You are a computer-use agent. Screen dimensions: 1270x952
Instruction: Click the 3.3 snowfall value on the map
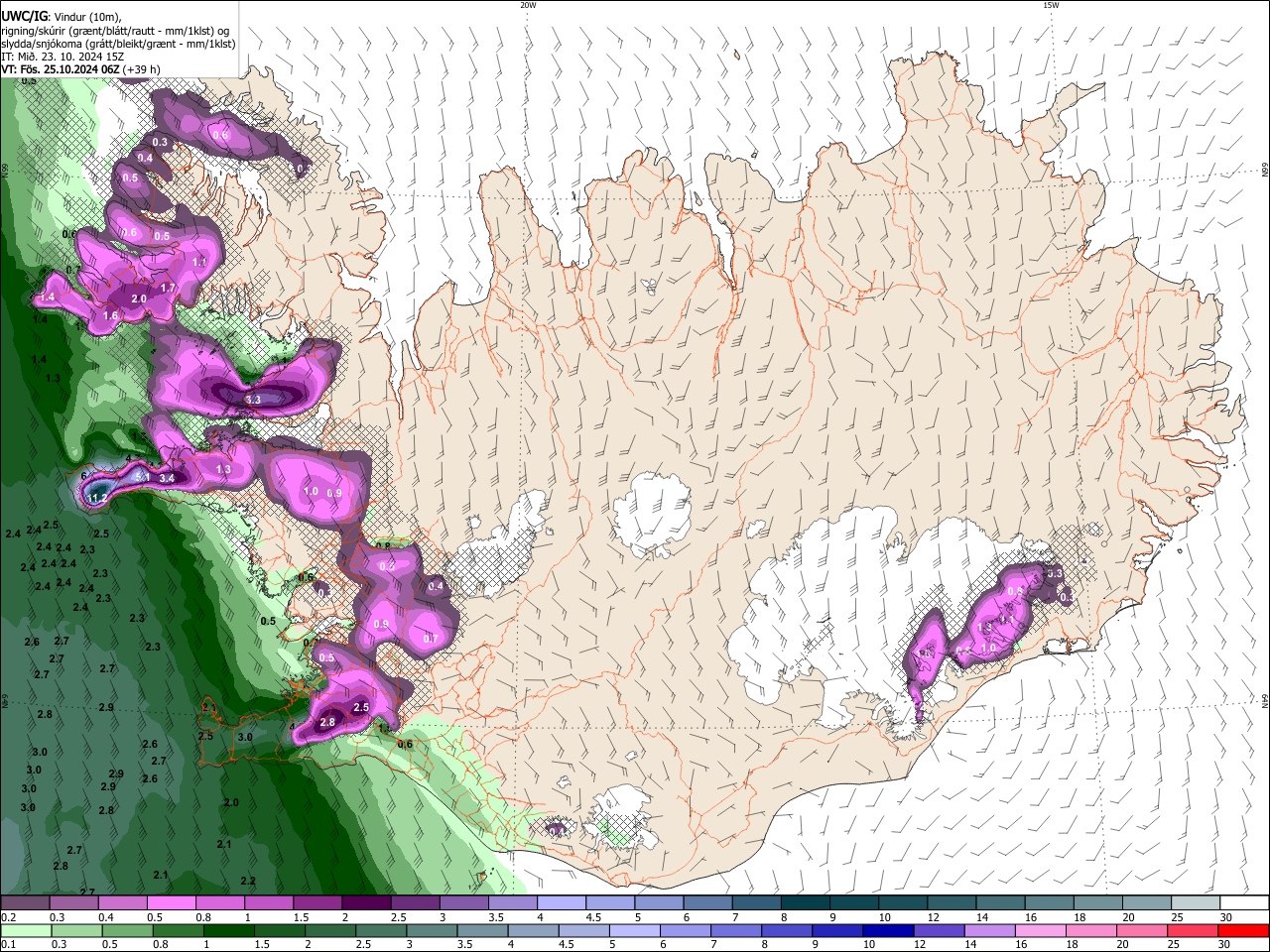coord(253,400)
